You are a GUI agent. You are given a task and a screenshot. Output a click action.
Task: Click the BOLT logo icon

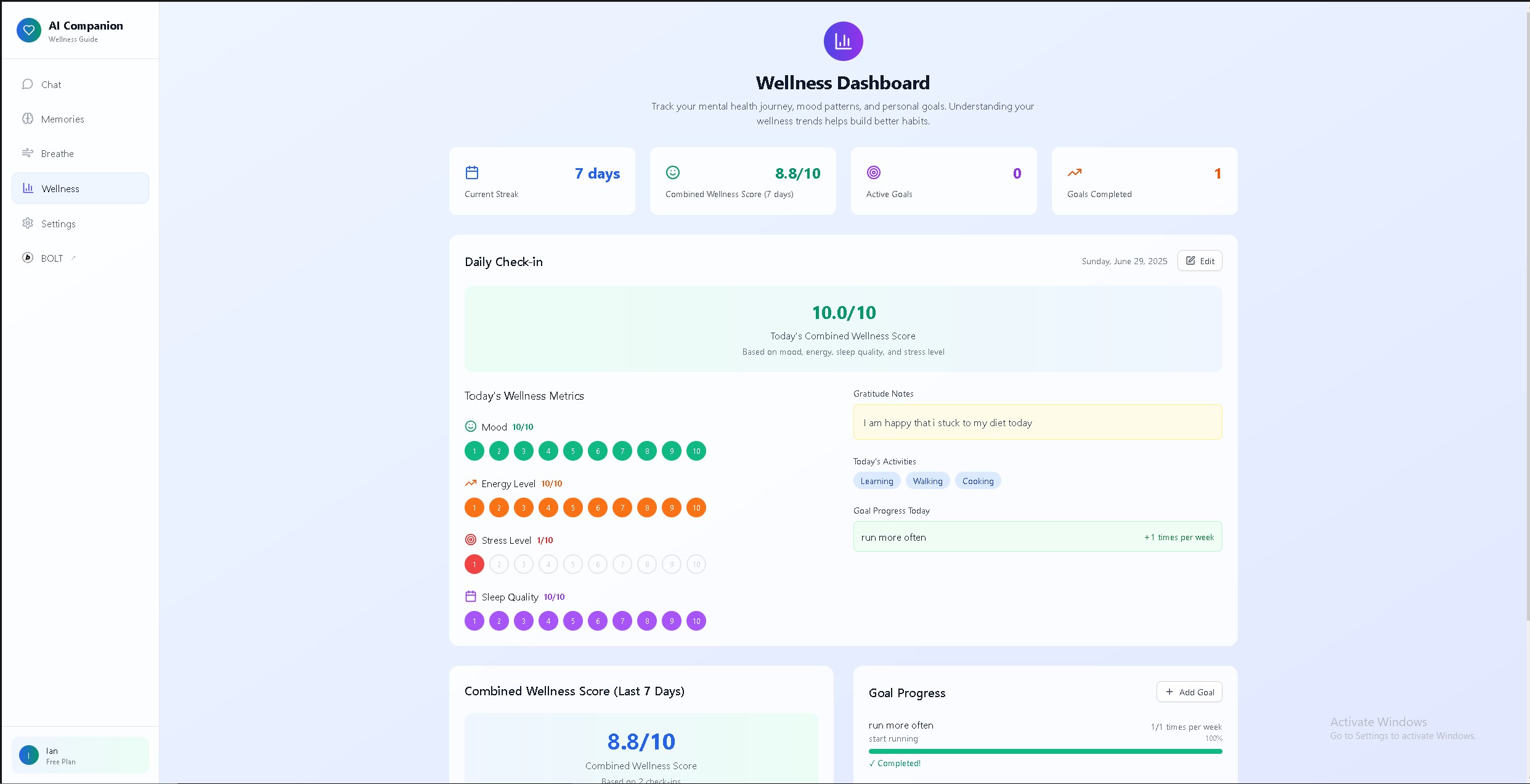click(28, 258)
